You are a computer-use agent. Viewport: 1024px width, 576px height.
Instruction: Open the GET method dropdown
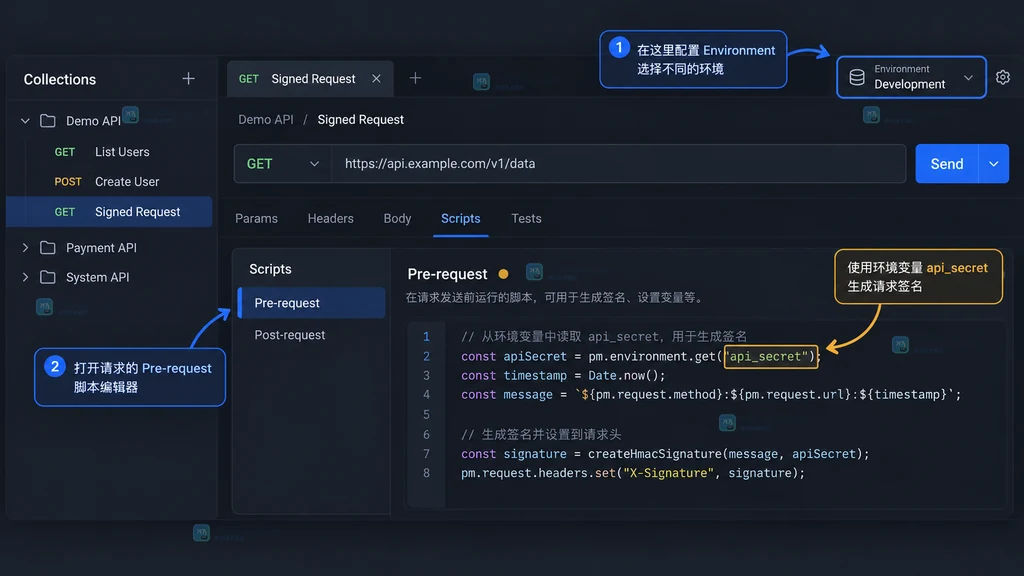tap(282, 164)
